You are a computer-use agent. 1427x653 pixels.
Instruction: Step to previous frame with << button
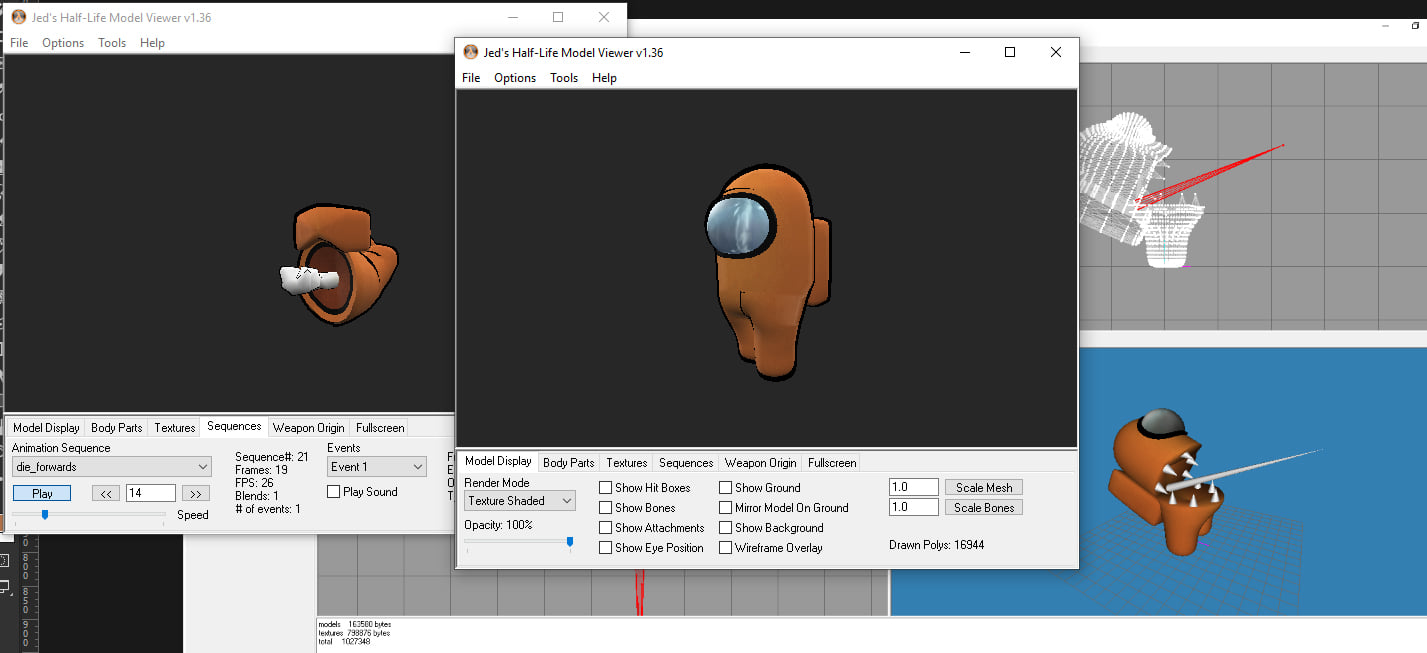(106, 493)
